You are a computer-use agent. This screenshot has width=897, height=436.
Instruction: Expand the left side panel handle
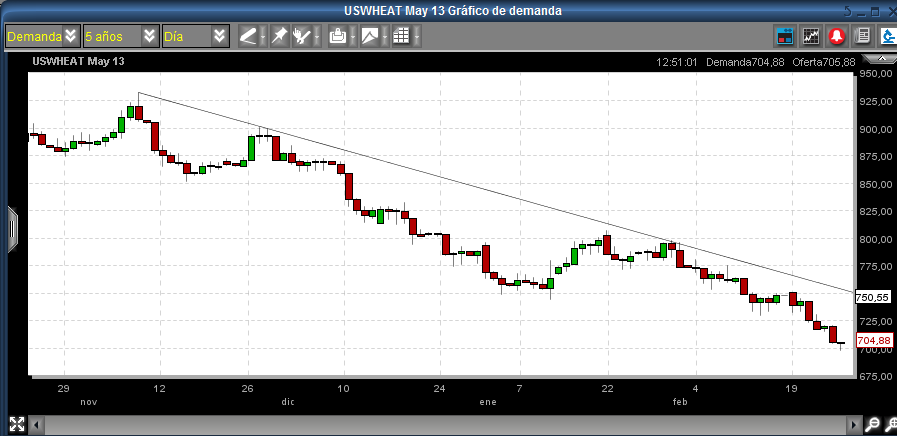click(x=12, y=229)
